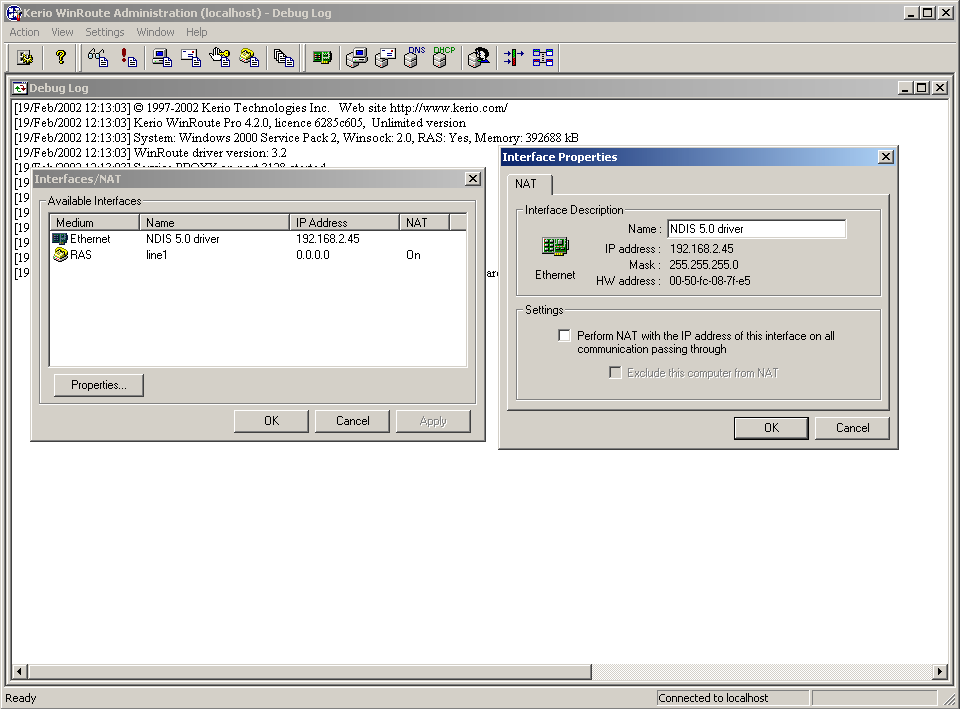Open the mail server settings icon
This screenshot has height=709, width=960.
click(385, 58)
